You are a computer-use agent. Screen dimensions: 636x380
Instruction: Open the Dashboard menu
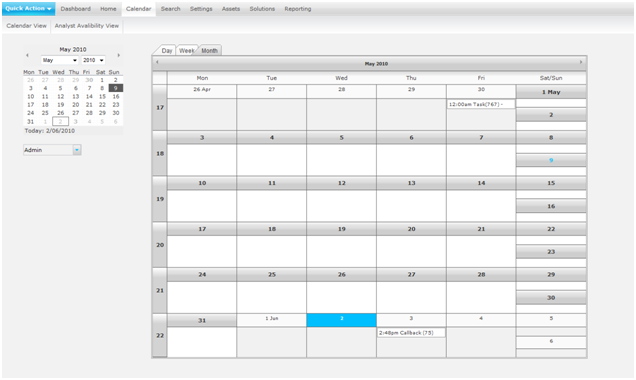tap(75, 9)
